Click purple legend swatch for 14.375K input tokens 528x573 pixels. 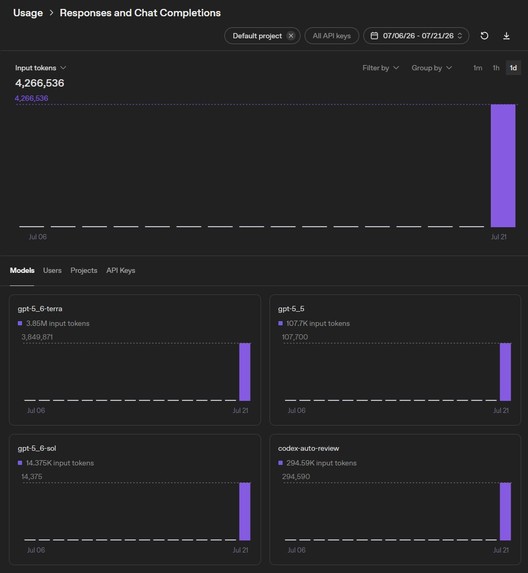(20, 463)
